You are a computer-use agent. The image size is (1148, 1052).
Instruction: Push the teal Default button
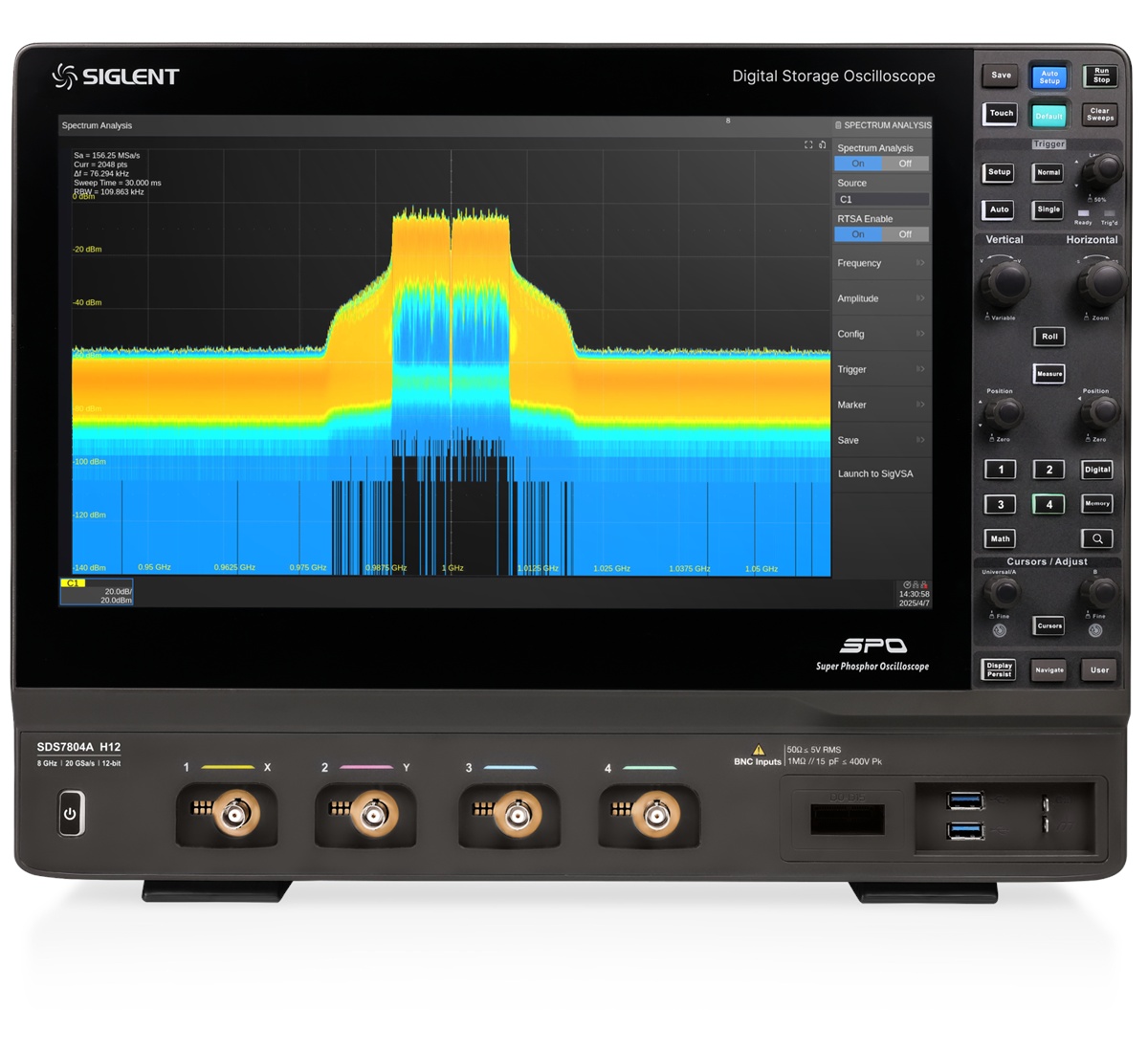point(1049,115)
